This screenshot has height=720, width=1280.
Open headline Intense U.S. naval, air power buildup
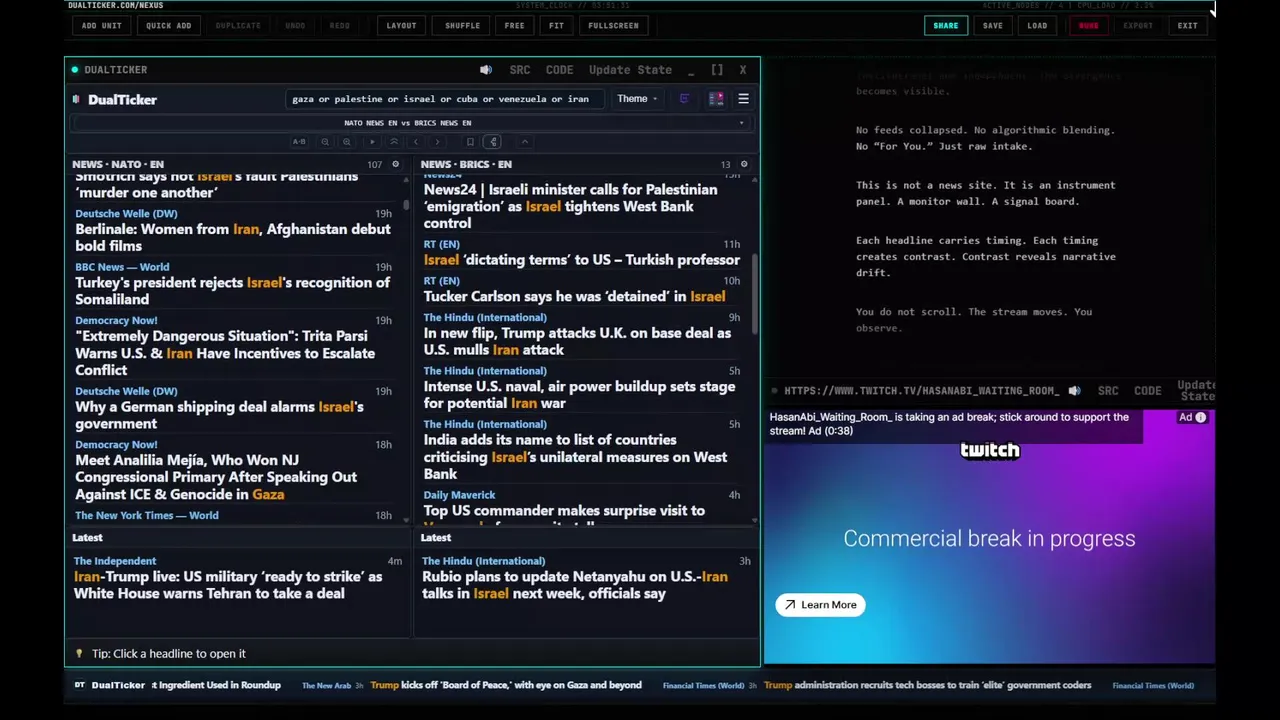(x=579, y=395)
